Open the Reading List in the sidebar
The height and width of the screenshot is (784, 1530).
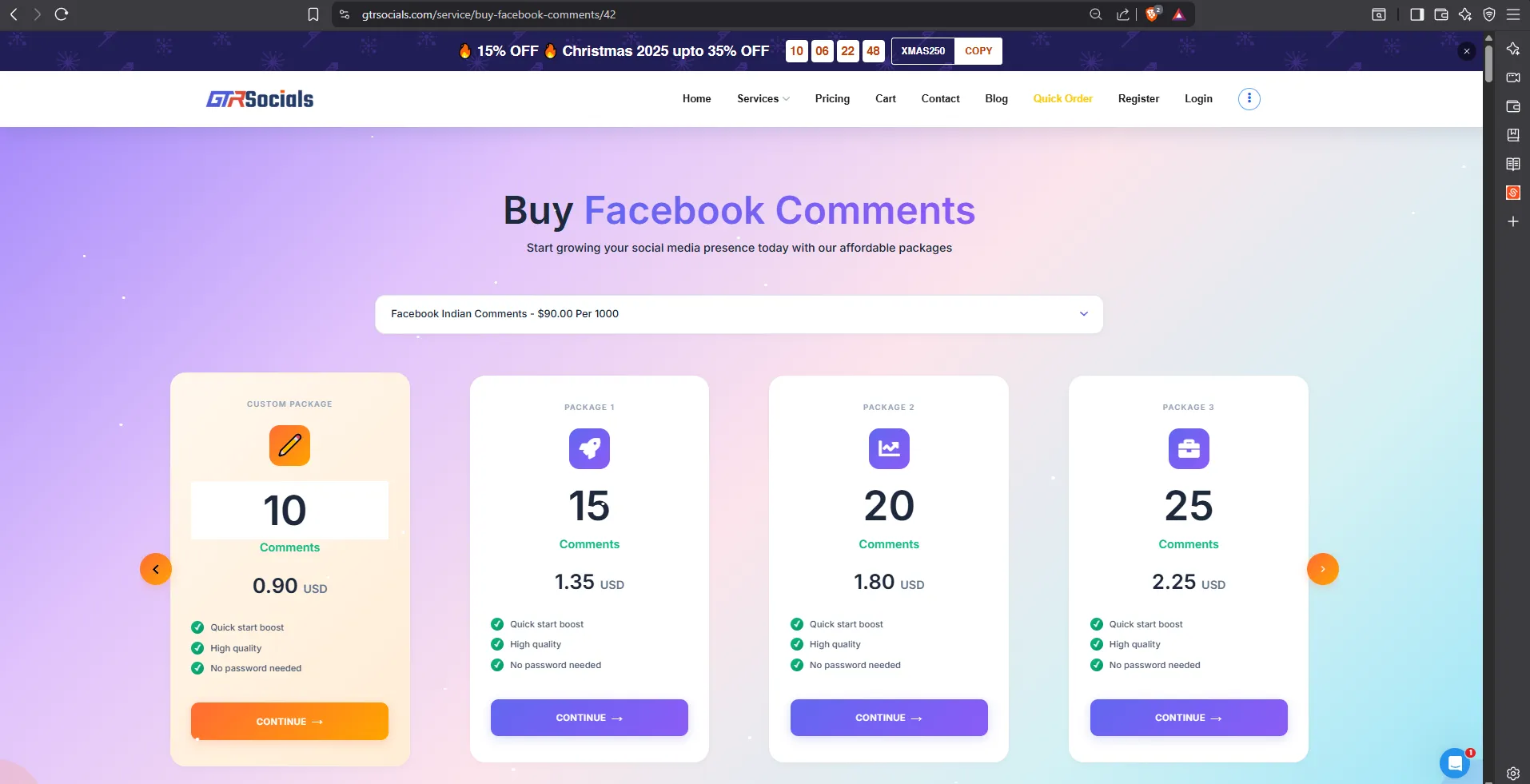point(1512,135)
